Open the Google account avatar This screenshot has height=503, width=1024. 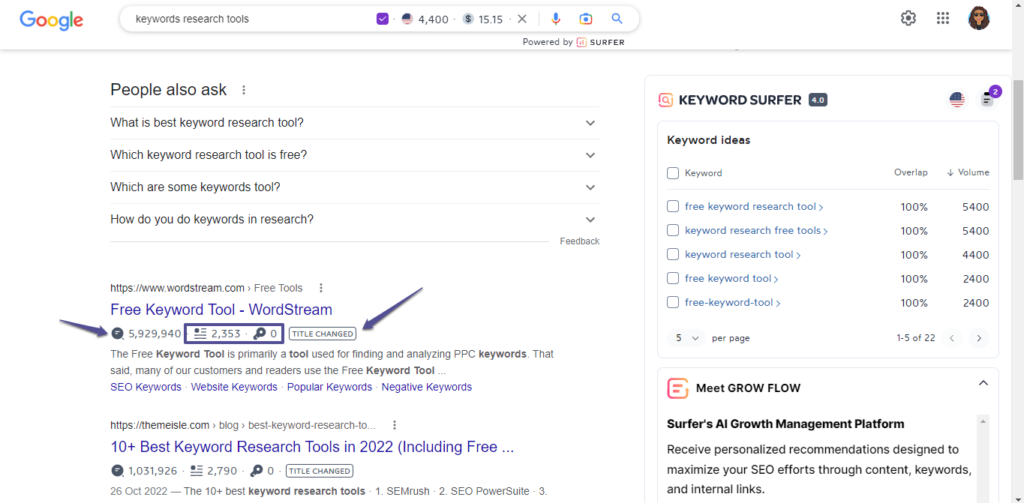979,18
